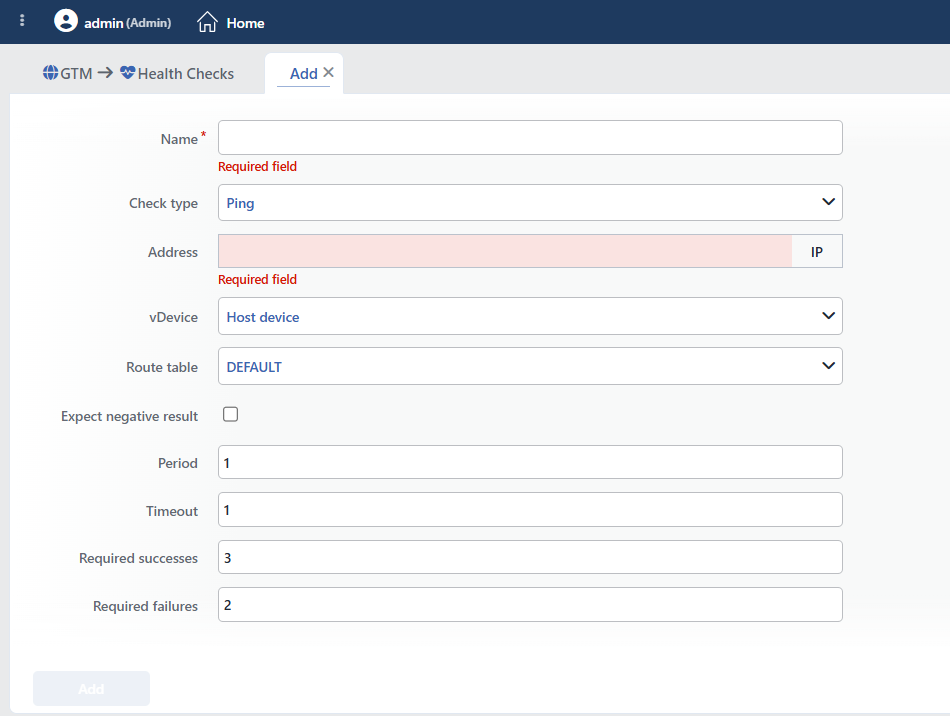The height and width of the screenshot is (716, 950).
Task: Click the admin user avatar icon
Action: pyautogui.click(x=65, y=21)
